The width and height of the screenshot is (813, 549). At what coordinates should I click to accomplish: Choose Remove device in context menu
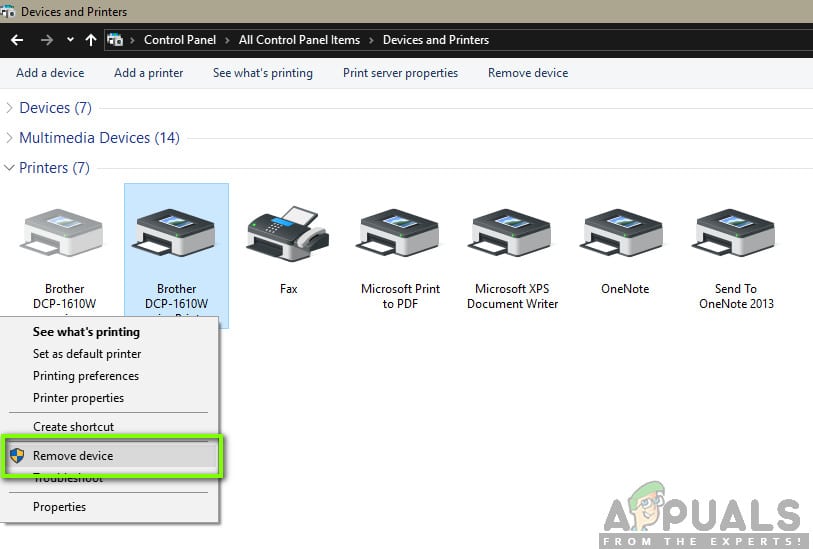coord(73,456)
